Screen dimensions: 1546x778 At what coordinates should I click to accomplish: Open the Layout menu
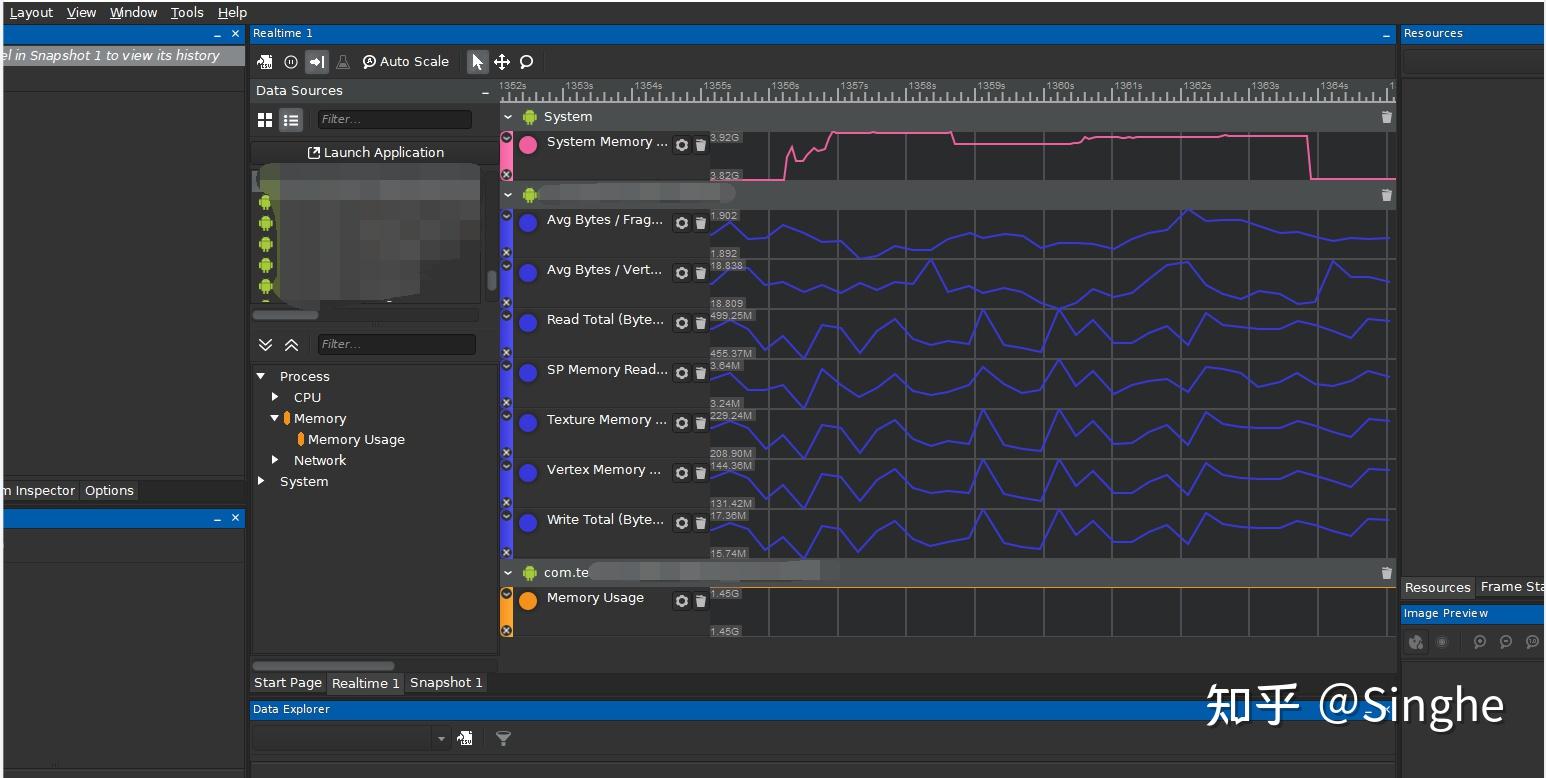(31, 13)
